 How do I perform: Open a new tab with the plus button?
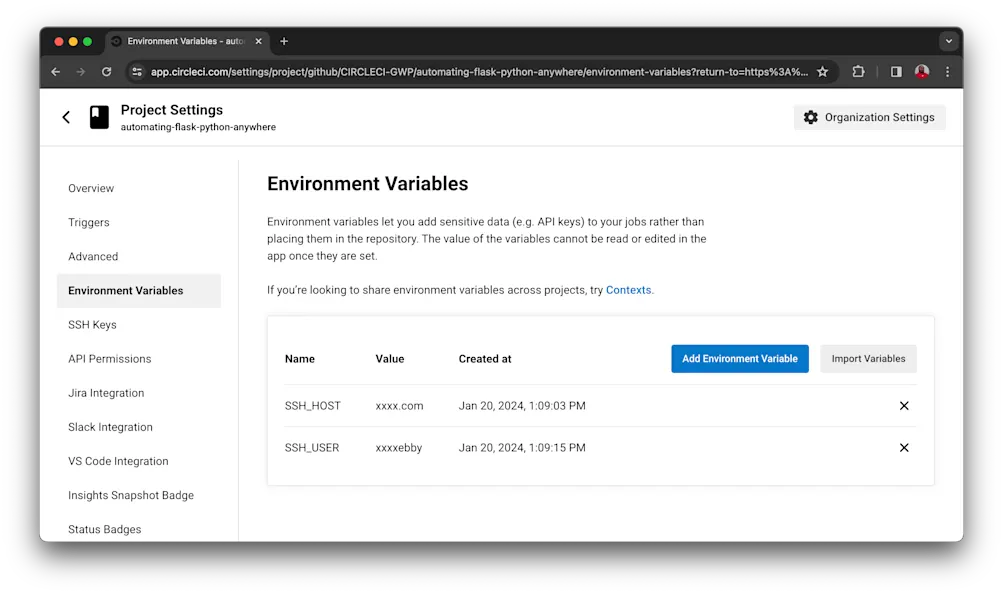point(283,41)
